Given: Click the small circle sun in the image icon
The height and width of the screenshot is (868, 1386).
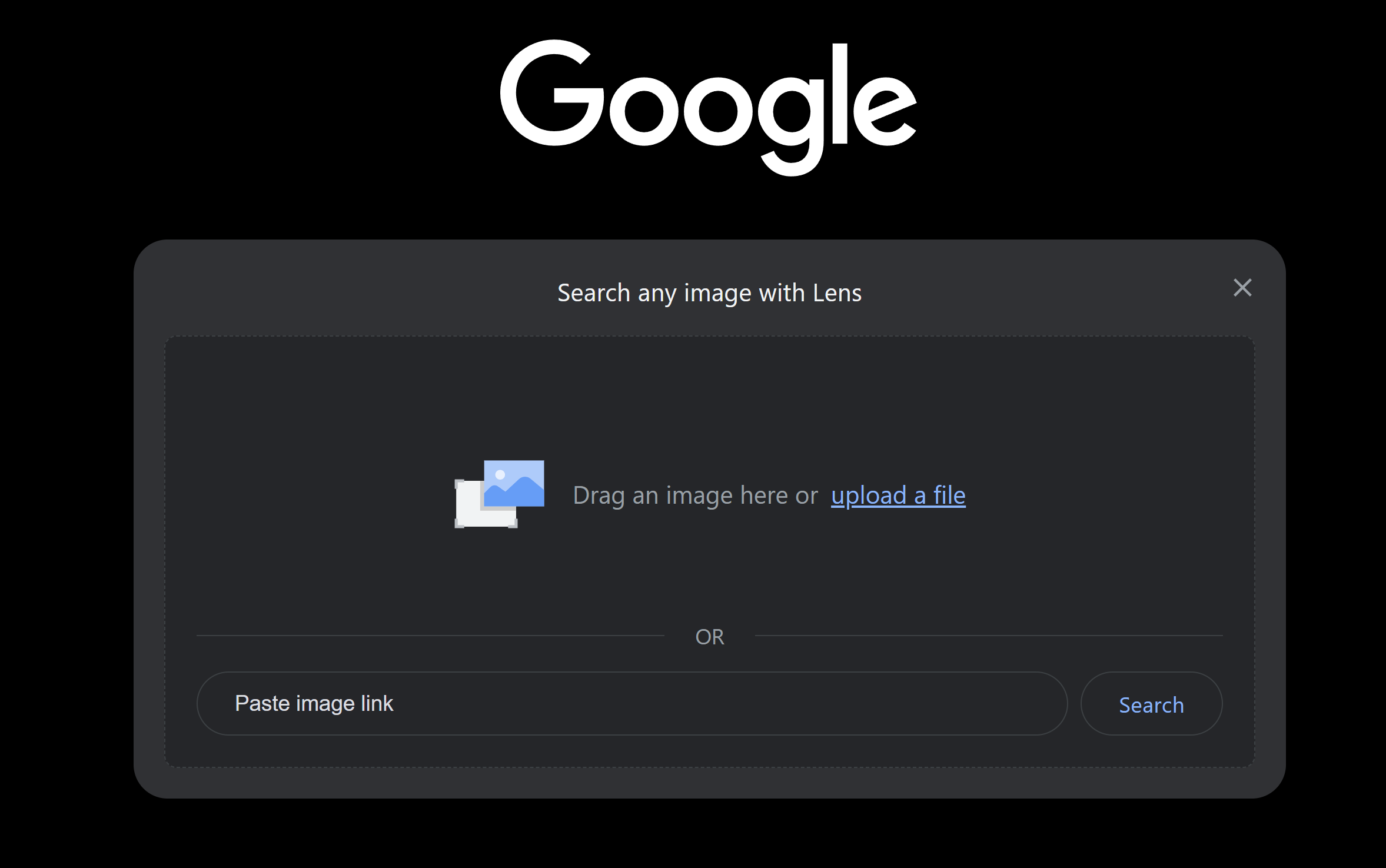Looking at the screenshot, I should click(x=500, y=475).
